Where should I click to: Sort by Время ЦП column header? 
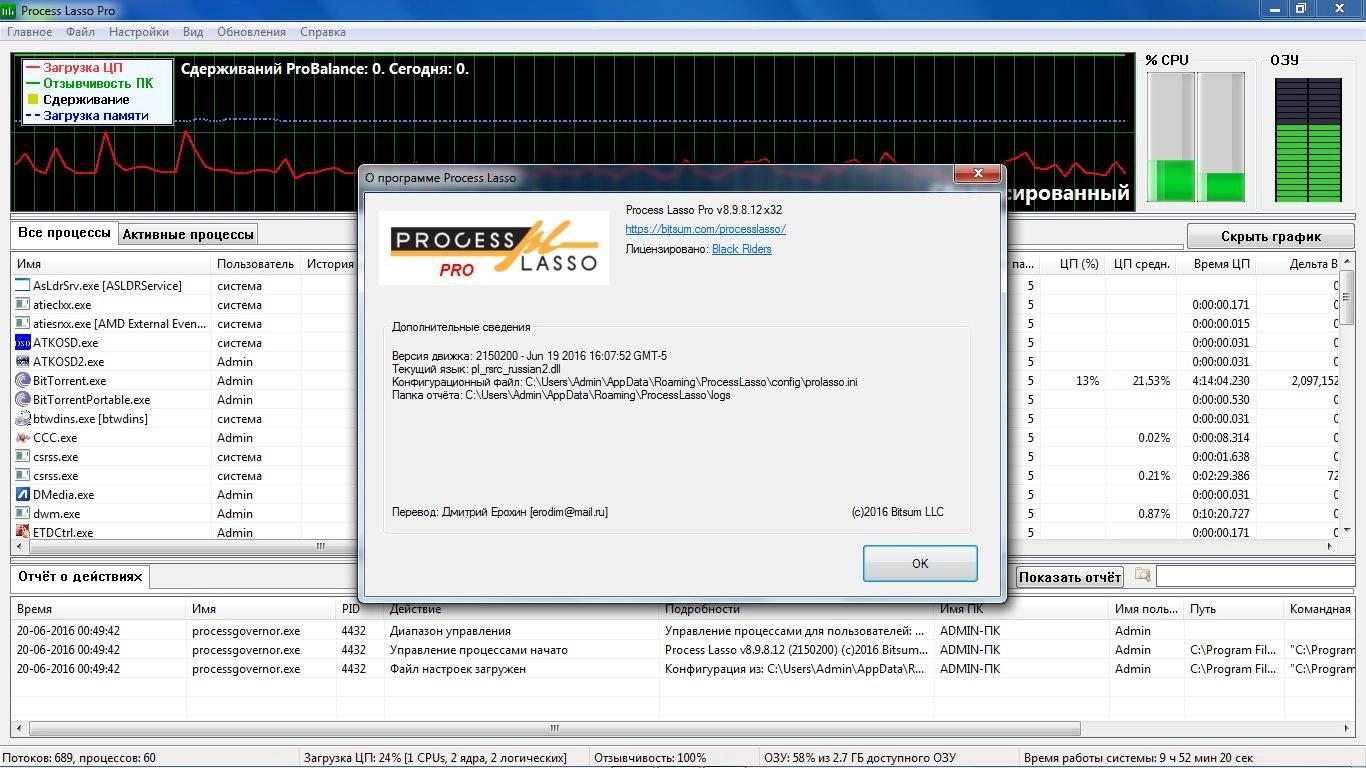point(1216,264)
